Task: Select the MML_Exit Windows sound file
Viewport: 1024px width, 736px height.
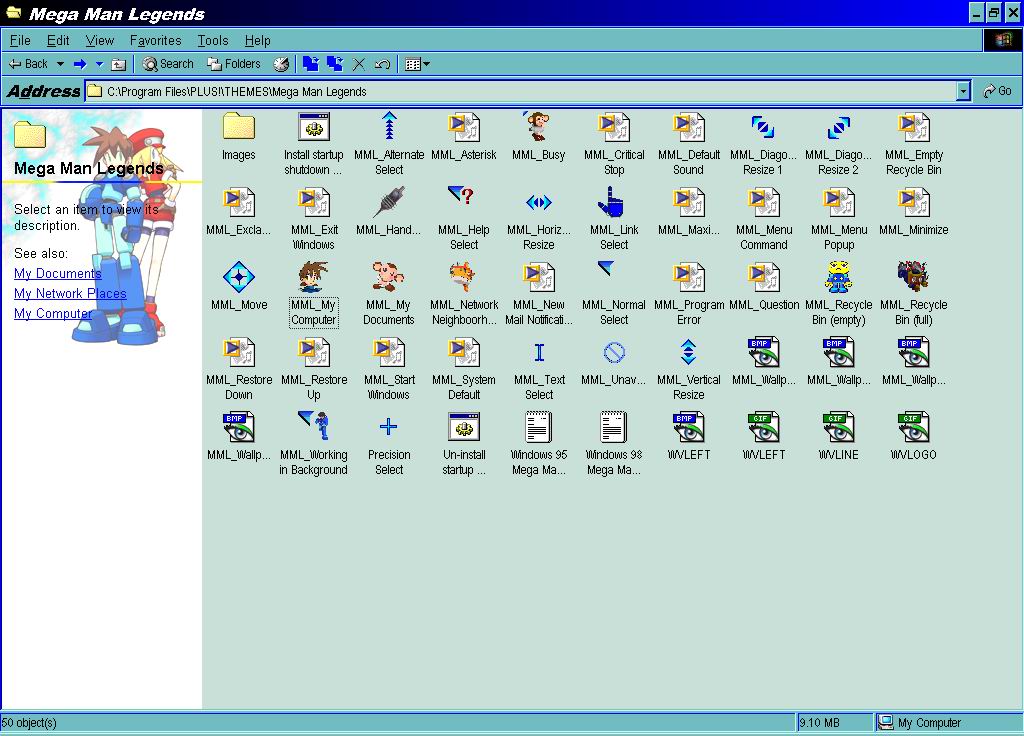Action: pyautogui.click(x=313, y=219)
